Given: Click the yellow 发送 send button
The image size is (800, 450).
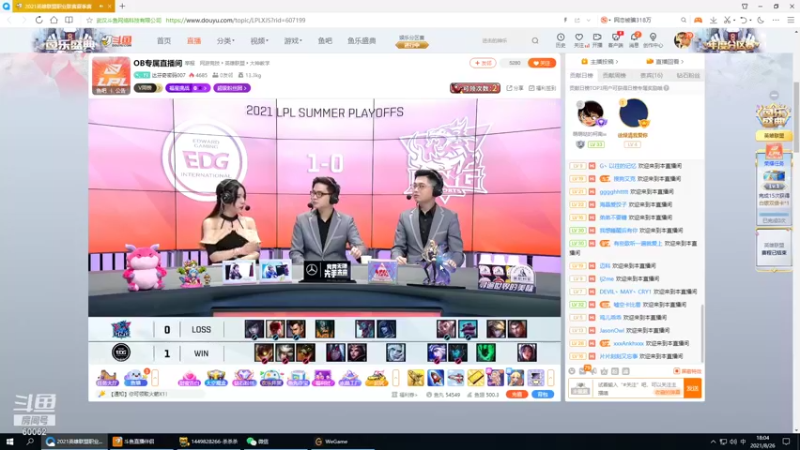Looking at the screenshot, I should click(692, 388).
